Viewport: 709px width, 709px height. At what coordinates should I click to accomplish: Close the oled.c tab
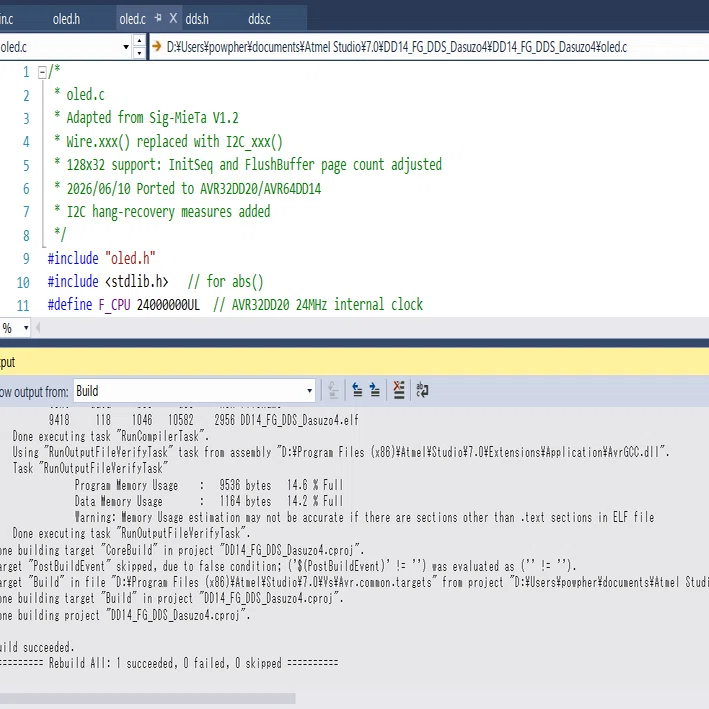[x=173, y=18]
